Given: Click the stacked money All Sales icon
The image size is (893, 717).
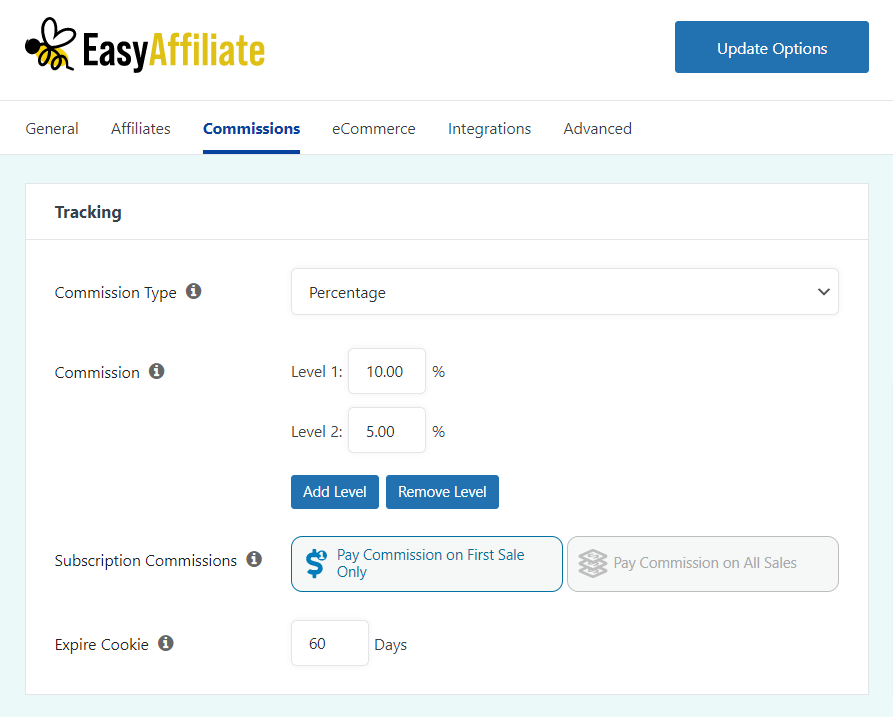Looking at the screenshot, I should (593, 563).
